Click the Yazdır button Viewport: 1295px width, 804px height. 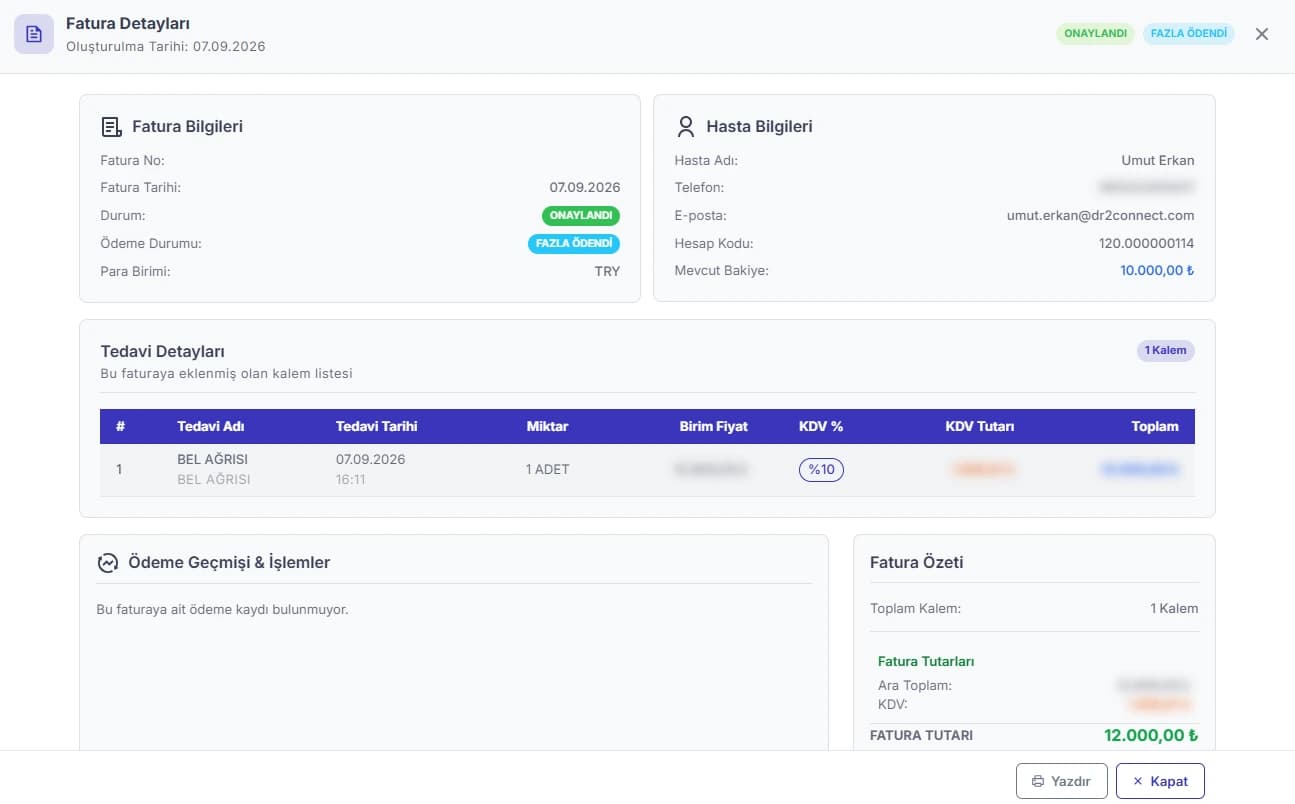1062,781
